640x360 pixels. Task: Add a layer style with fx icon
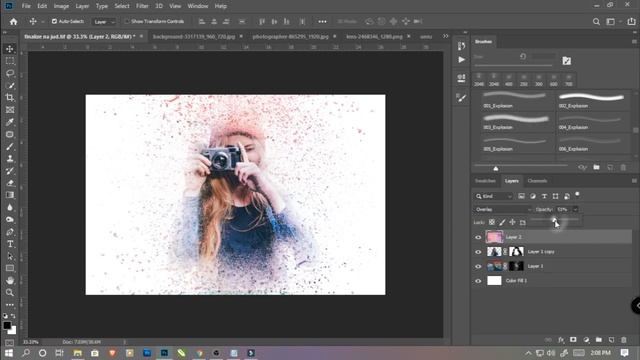pos(561,340)
